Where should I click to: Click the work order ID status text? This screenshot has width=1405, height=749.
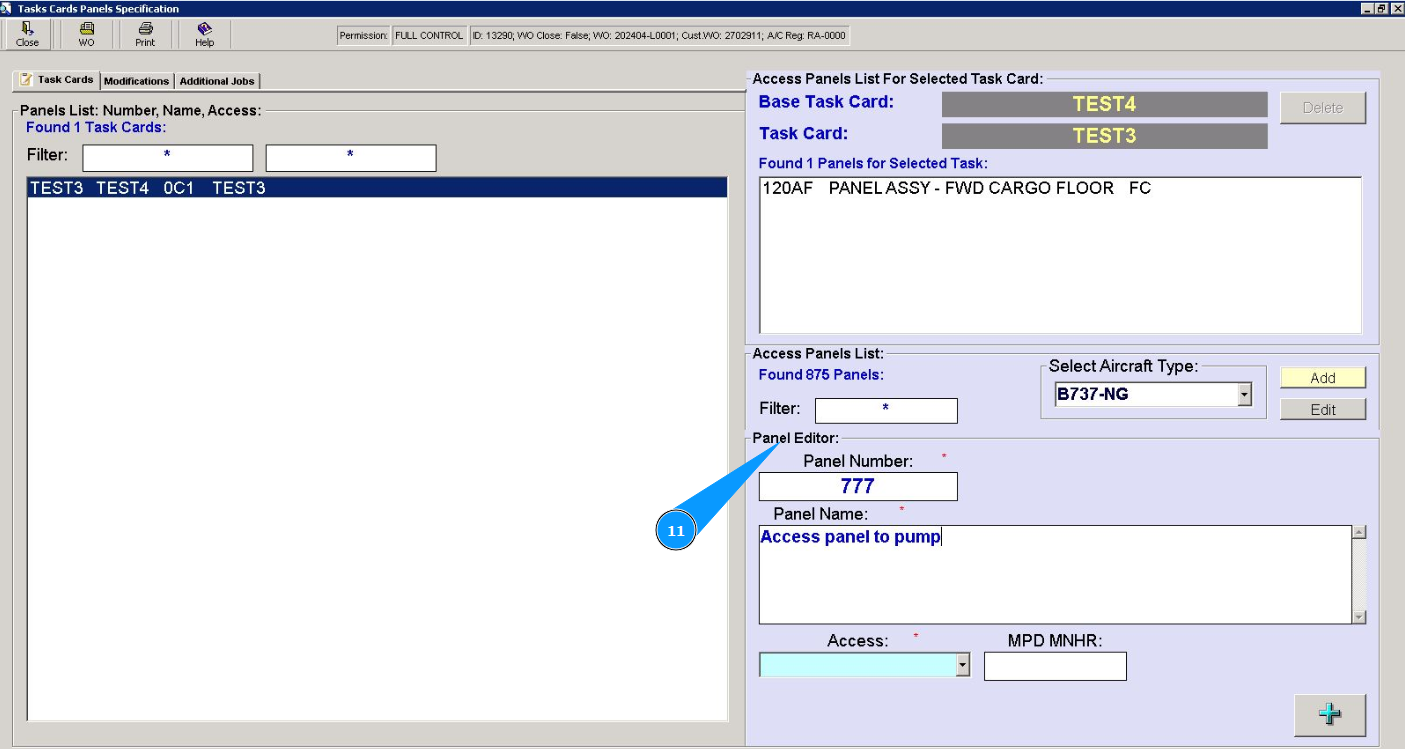(659, 36)
